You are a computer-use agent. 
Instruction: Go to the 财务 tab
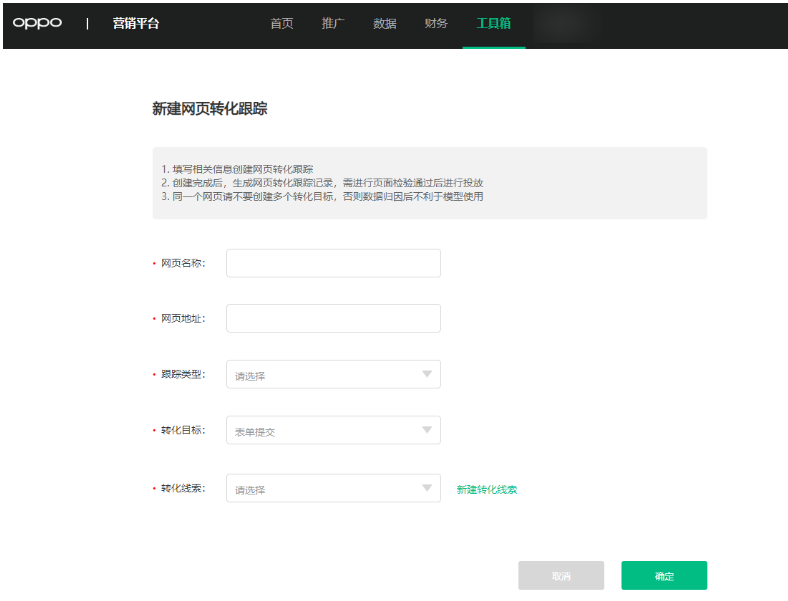tap(436, 24)
